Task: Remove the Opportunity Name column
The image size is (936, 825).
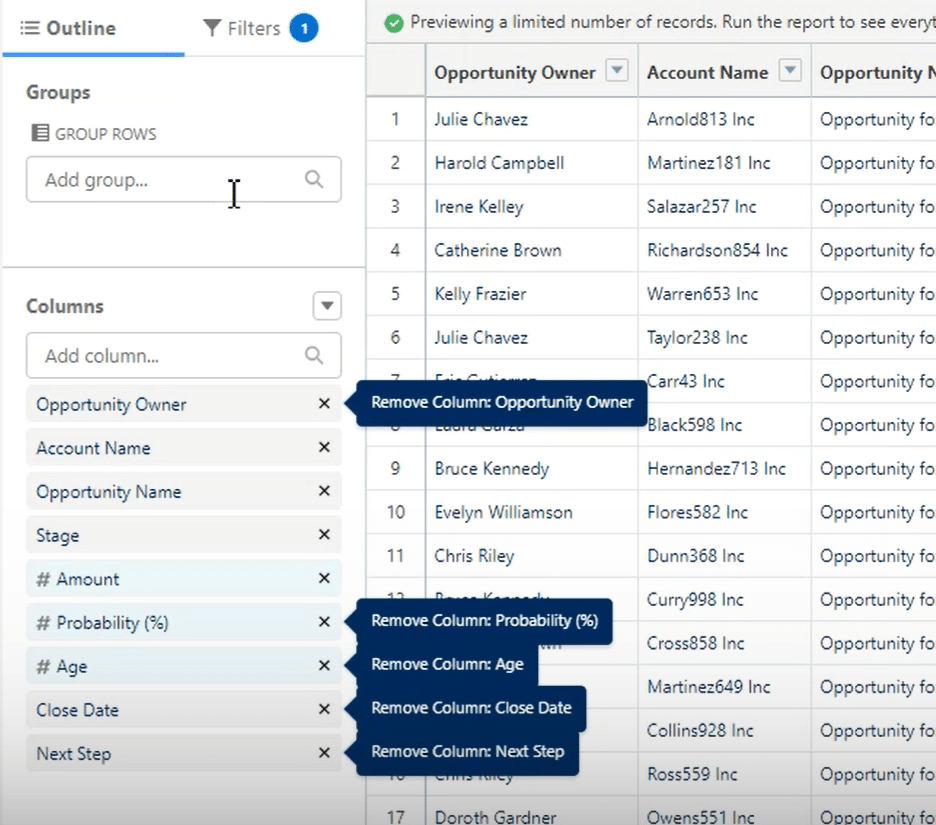Action: (x=324, y=491)
